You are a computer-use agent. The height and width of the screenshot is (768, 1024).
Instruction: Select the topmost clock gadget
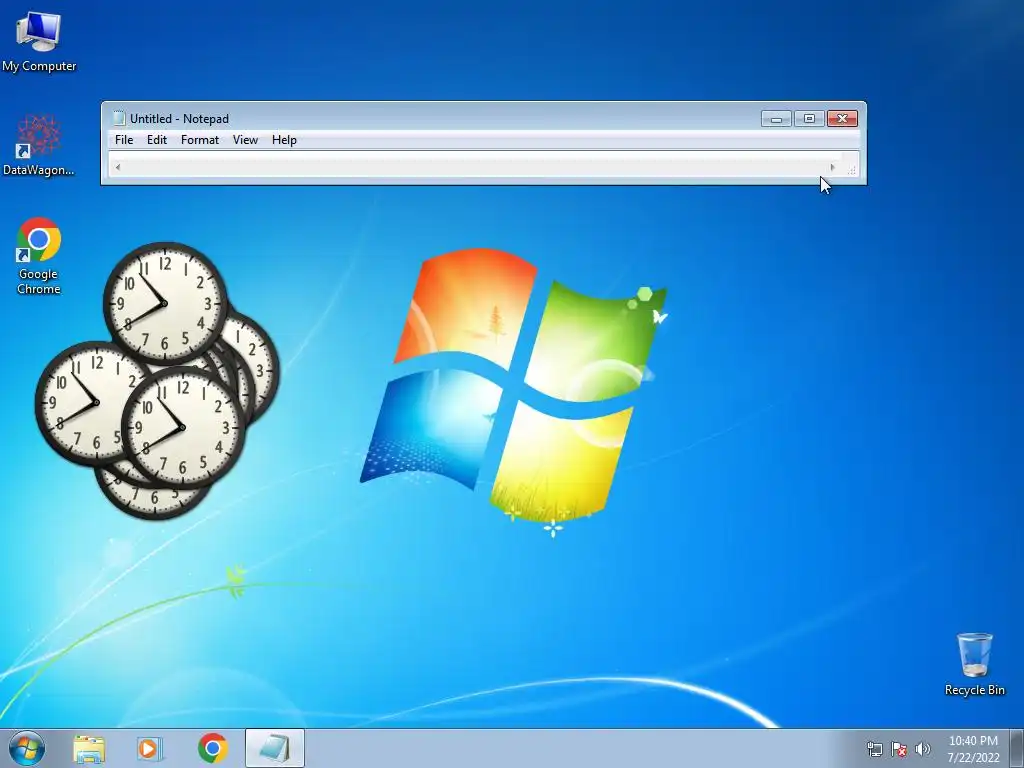(165, 303)
